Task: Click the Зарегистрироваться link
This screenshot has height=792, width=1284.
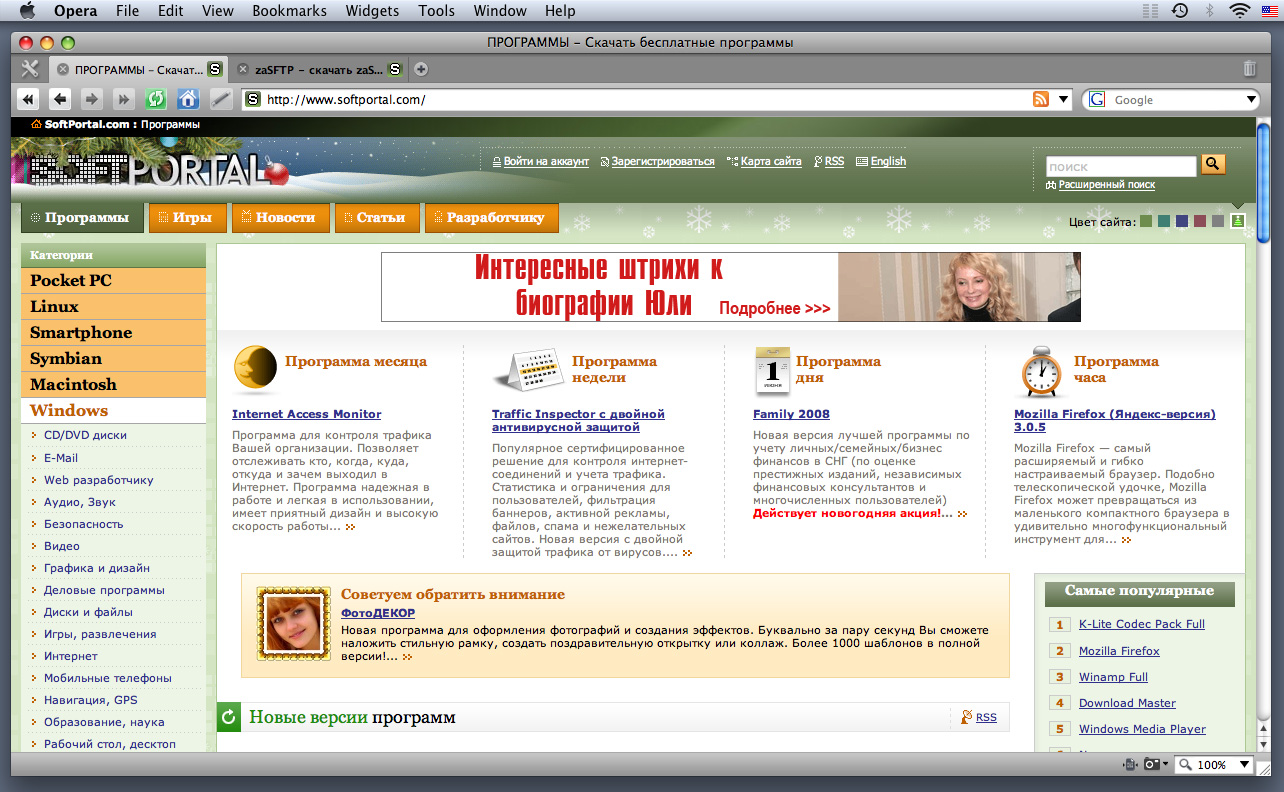Action: tap(663, 161)
